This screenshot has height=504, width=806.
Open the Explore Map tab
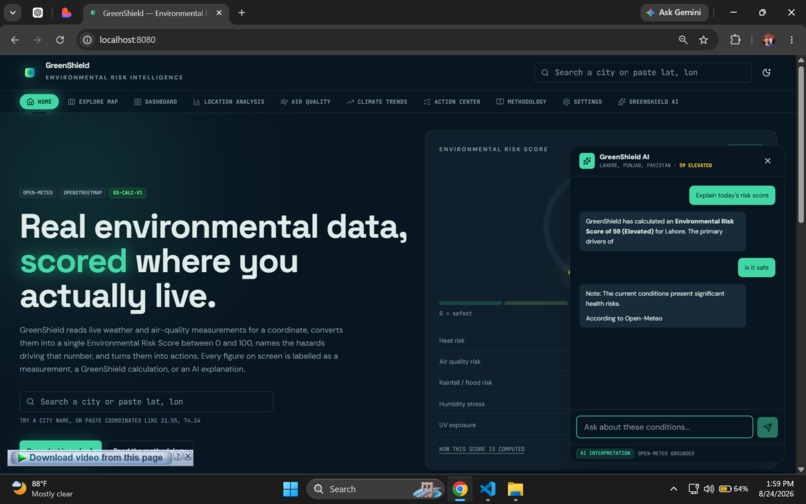tap(93, 102)
